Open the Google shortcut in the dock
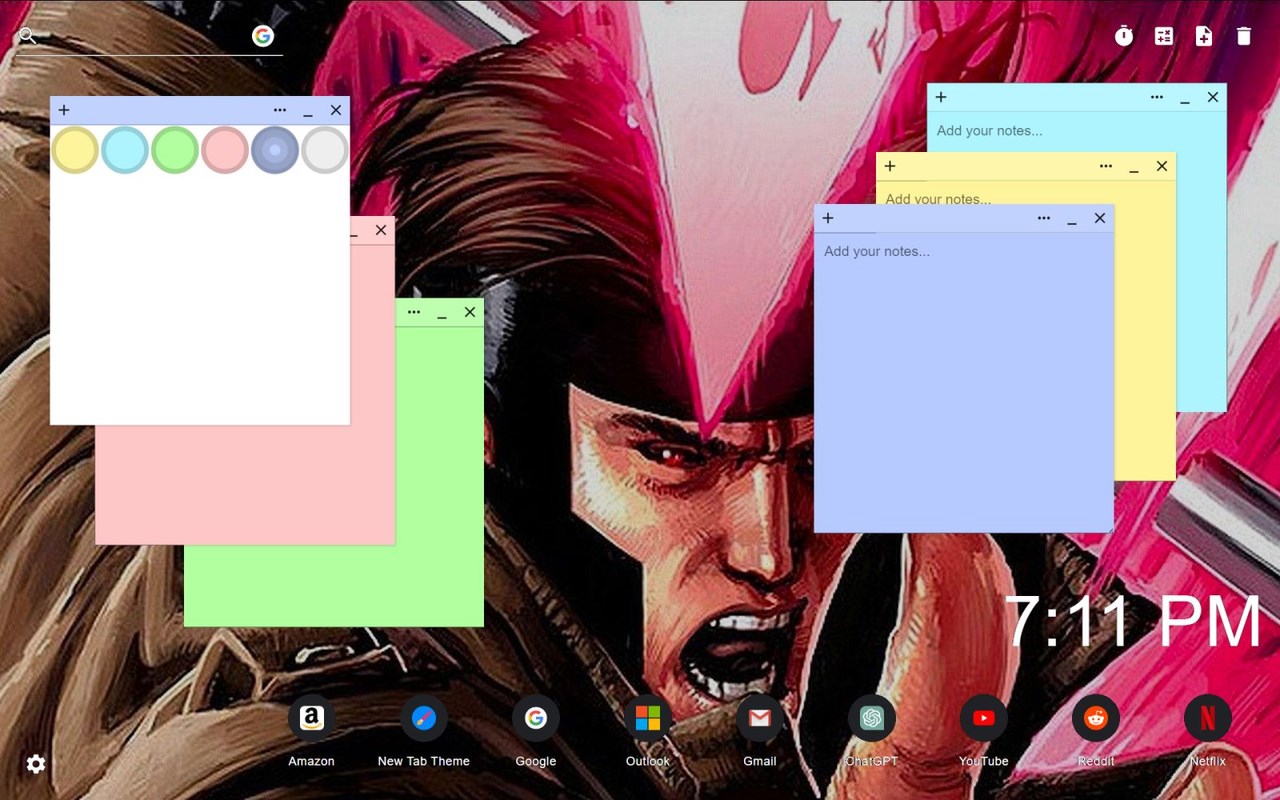The width and height of the screenshot is (1280, 800). [536, 718]
